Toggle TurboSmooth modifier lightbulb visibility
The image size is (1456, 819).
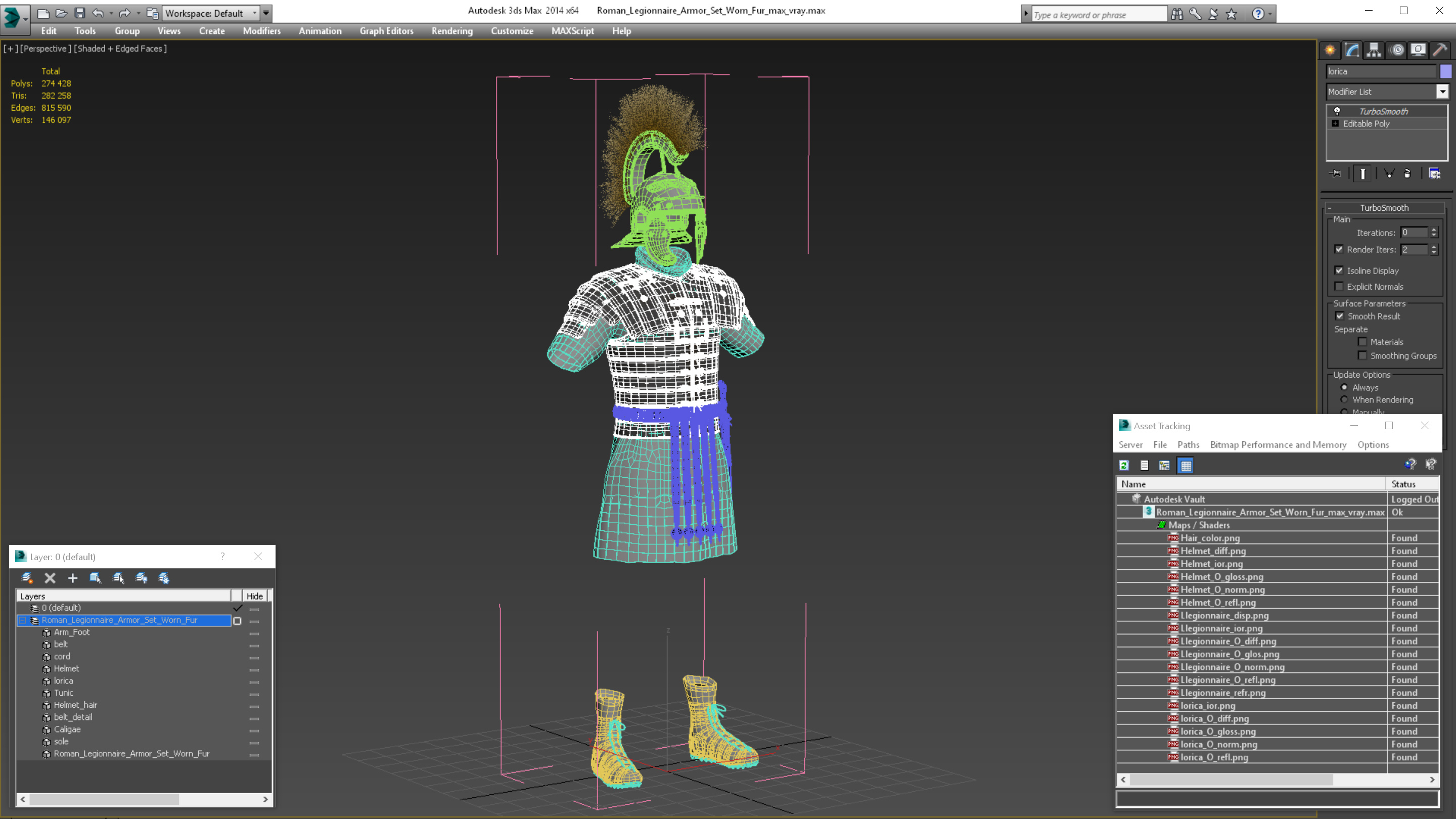(1337, 111)
